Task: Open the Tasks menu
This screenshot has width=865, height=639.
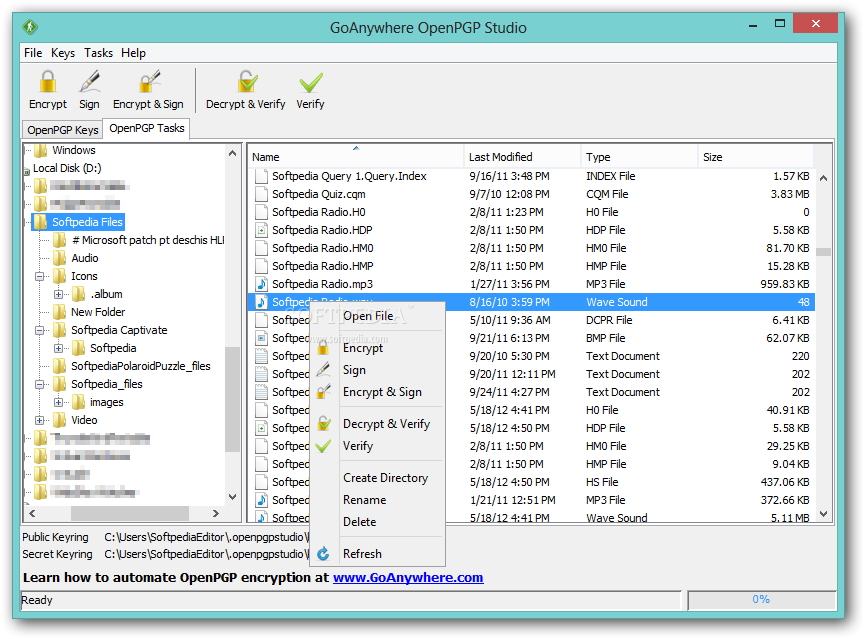Action: (x=98, y=53)
